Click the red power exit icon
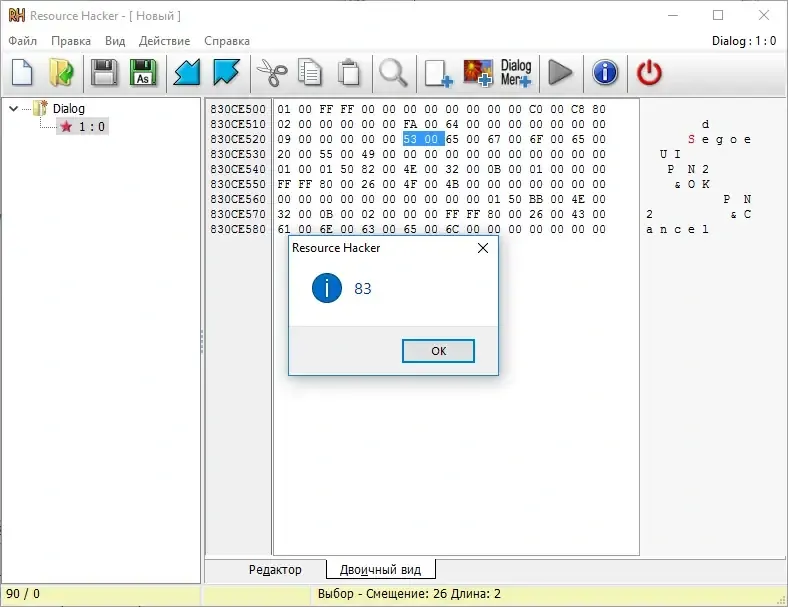The image size is (788, 607). 649,73
